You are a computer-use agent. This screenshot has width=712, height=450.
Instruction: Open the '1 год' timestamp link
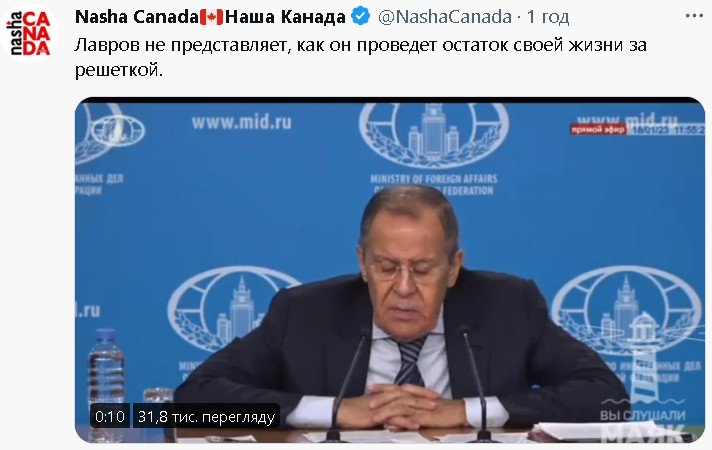548,17
